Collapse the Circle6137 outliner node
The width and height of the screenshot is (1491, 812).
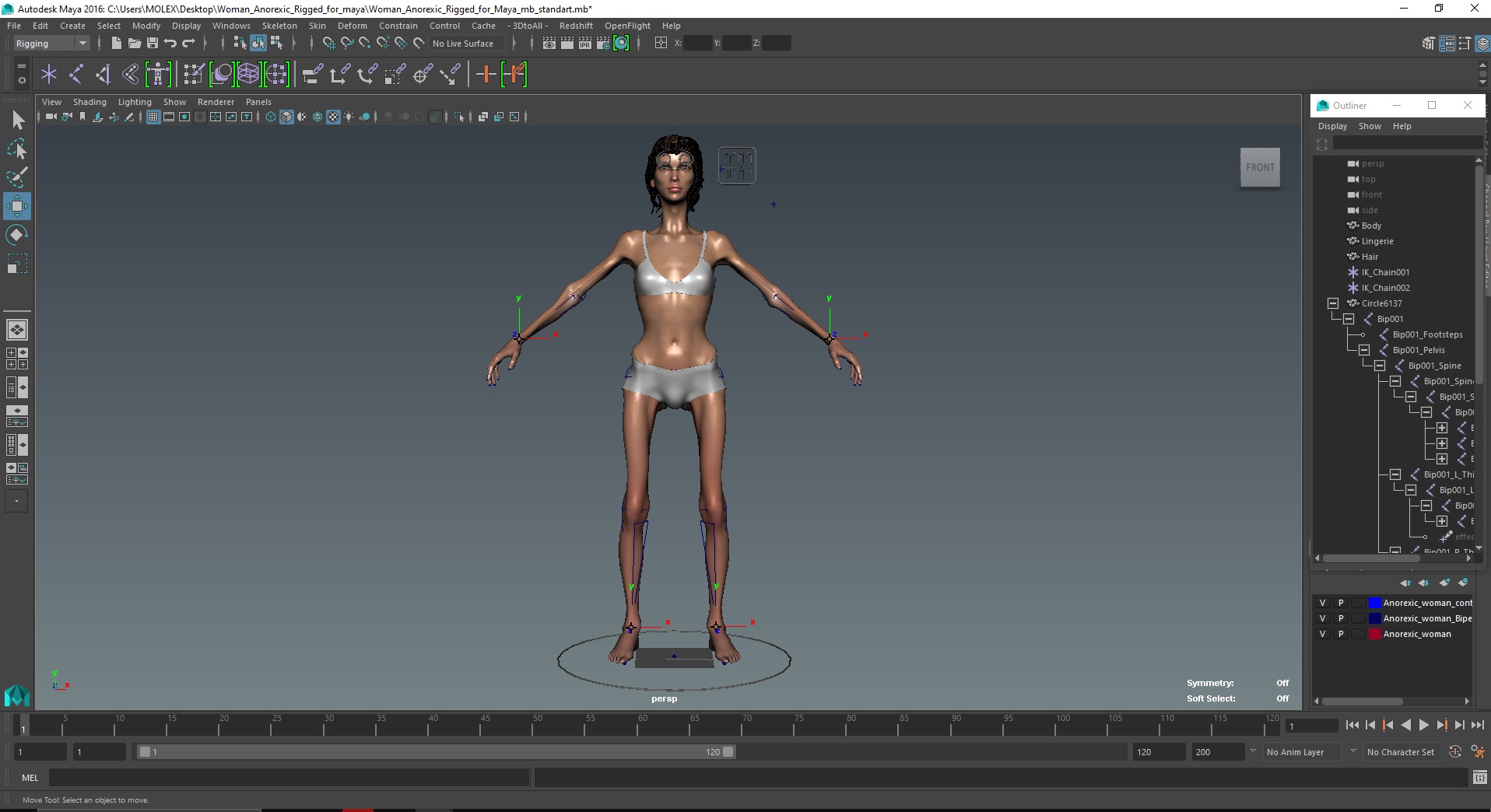[x=1333, y=303]
